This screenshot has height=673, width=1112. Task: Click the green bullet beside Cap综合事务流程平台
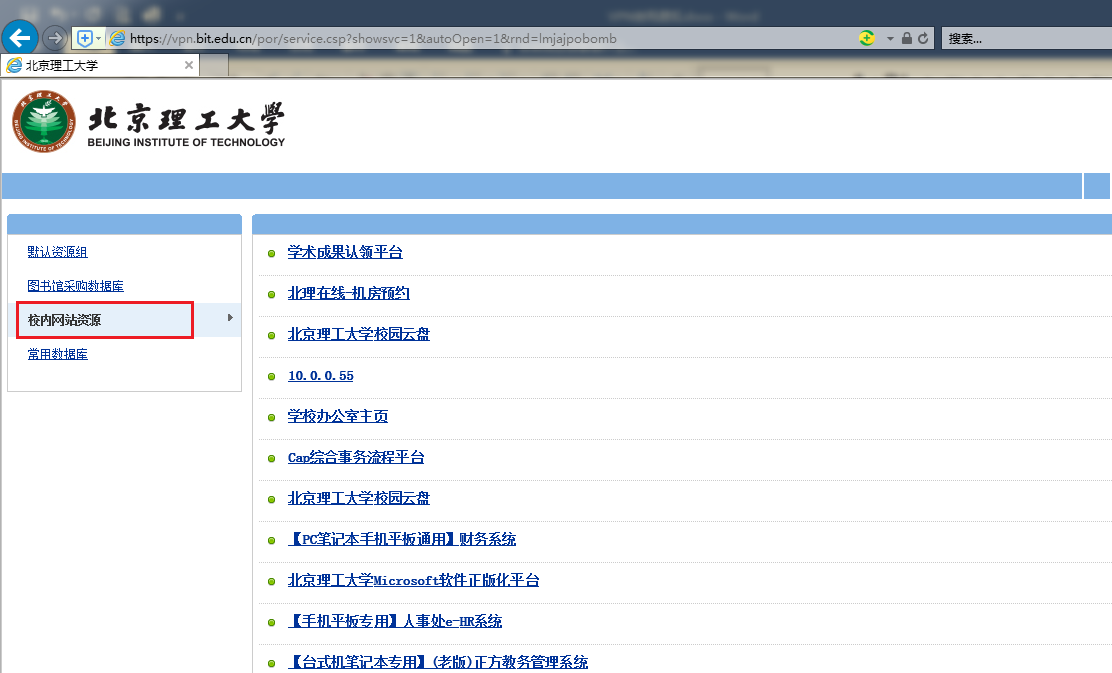point(271,459)
